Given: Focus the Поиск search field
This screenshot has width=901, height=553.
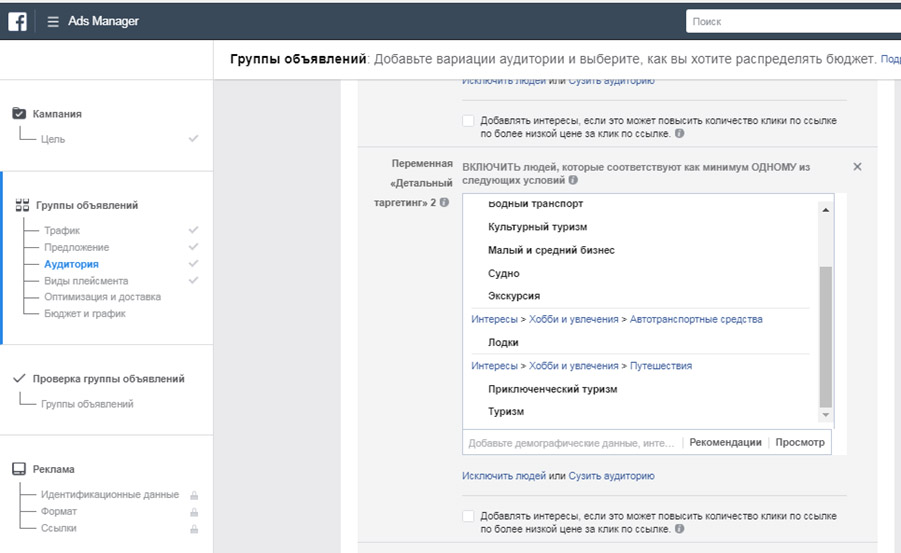Looking at the screenshot, I should tap(793, 21).
